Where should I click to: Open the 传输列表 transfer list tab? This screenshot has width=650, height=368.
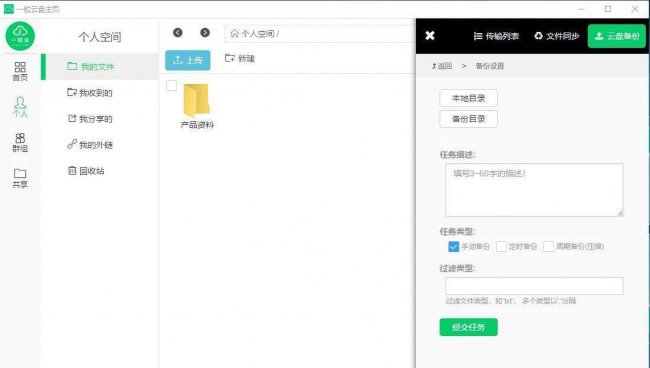496,36
